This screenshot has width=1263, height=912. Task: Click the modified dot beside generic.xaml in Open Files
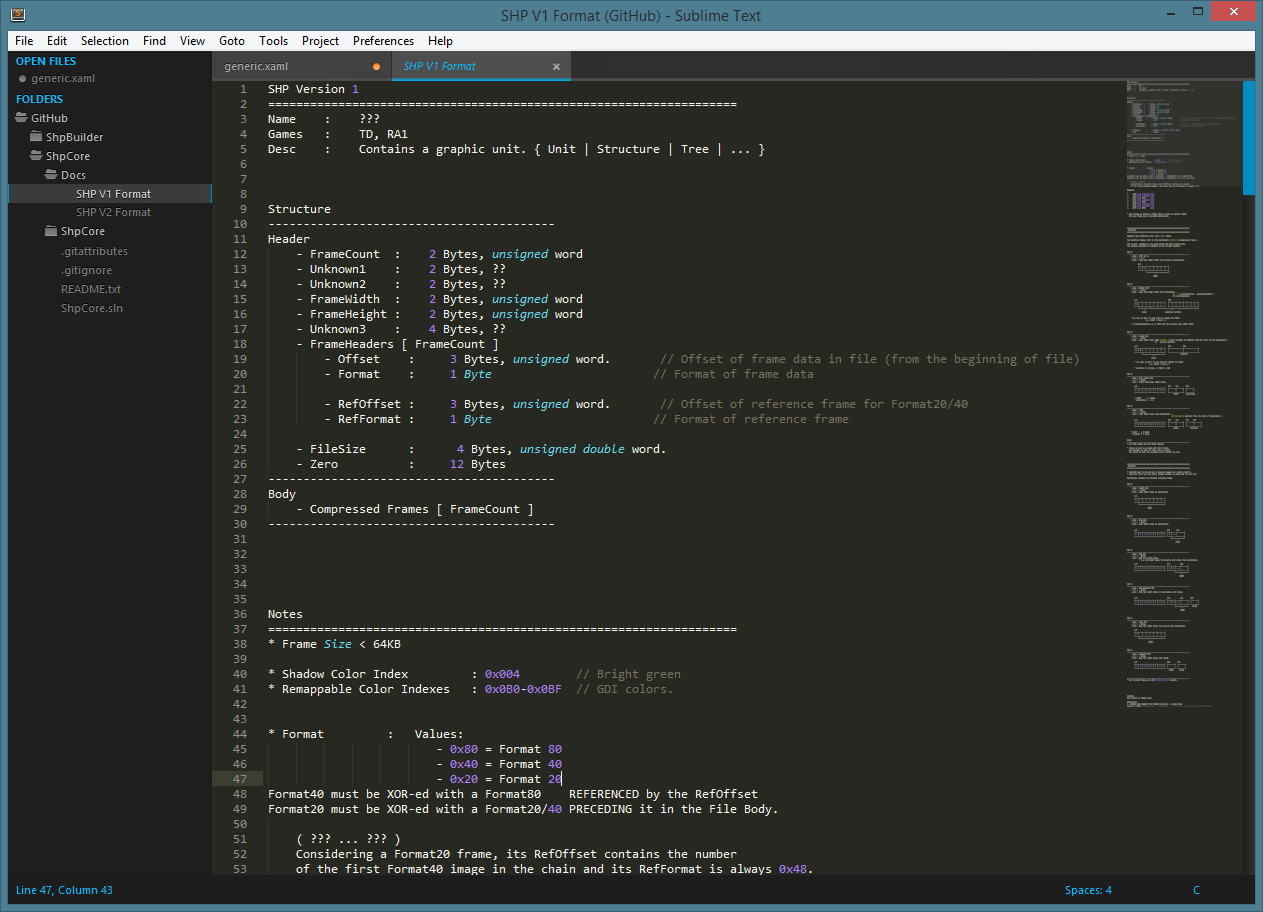click(x=22, y=78)
